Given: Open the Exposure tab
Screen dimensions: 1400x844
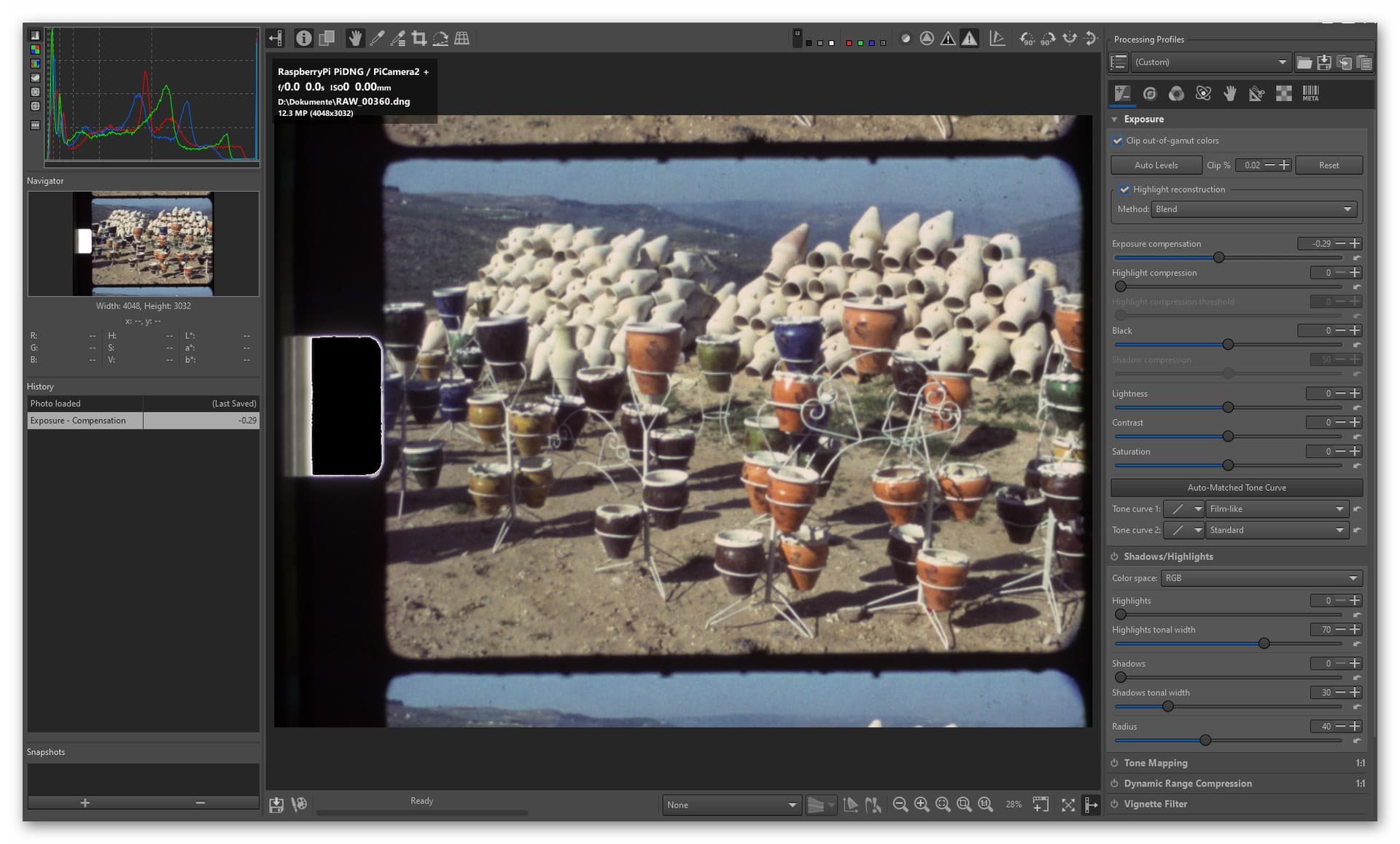Looking at the screenshot, I should 1122,93.
